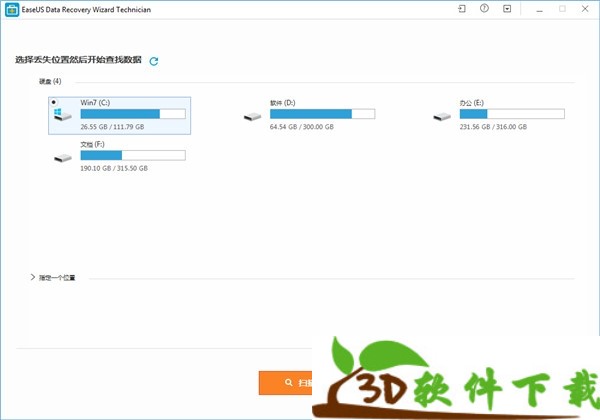600x420 pixels.
Task: Click the Win7 (C:) Windows drive icon
Action: [x=62, y=114]
